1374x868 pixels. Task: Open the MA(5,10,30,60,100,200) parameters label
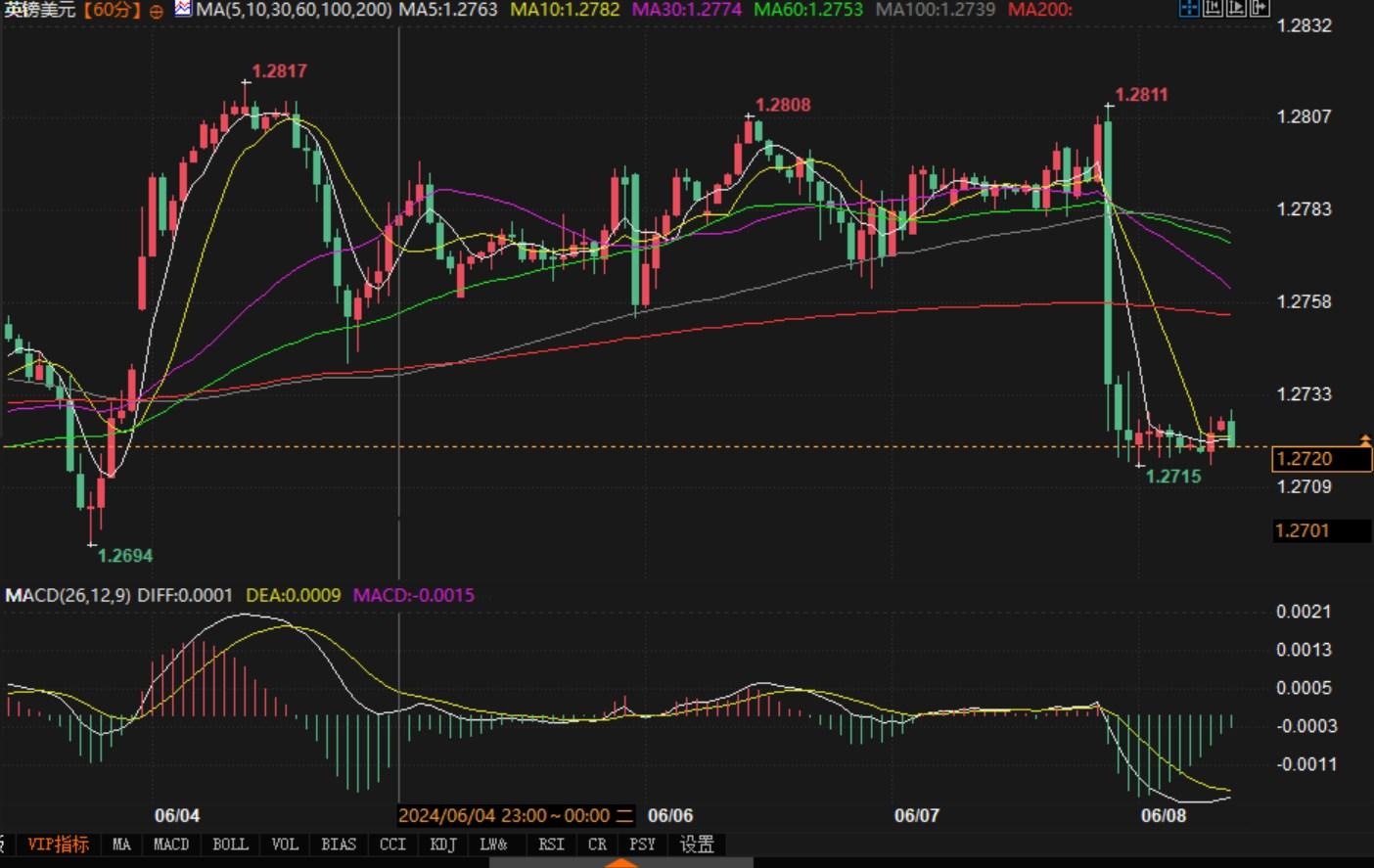[x=294, y=10]
